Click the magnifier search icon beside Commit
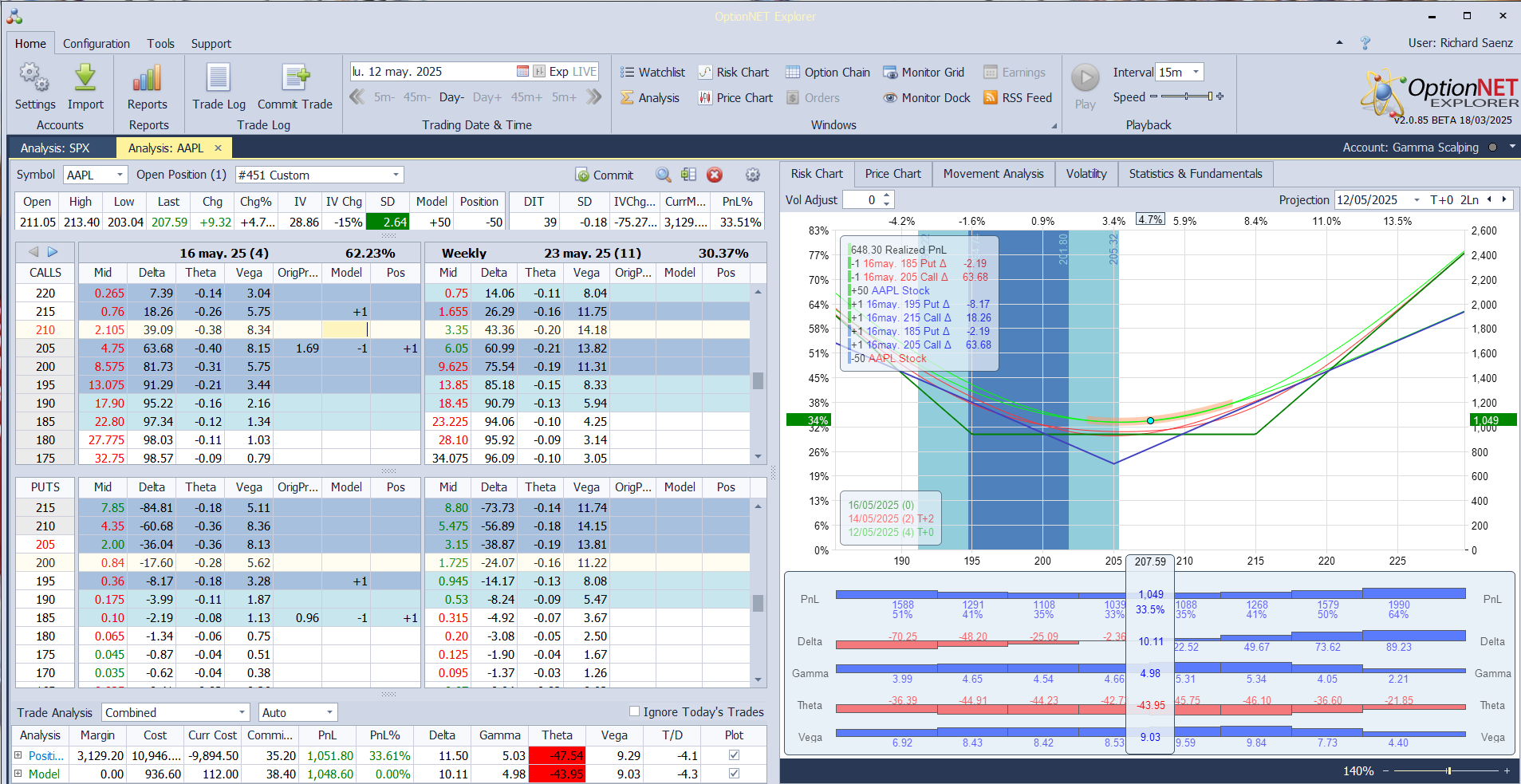Viewport: 1521px width, 784px height. click(664, 175)
